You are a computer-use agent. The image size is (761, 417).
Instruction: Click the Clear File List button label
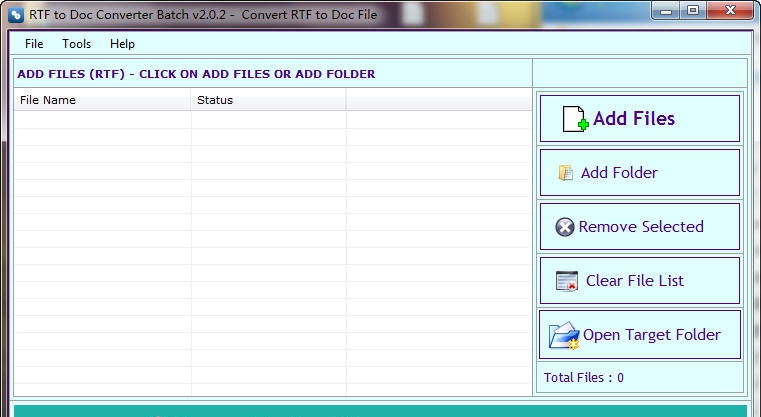click(635, 281)
